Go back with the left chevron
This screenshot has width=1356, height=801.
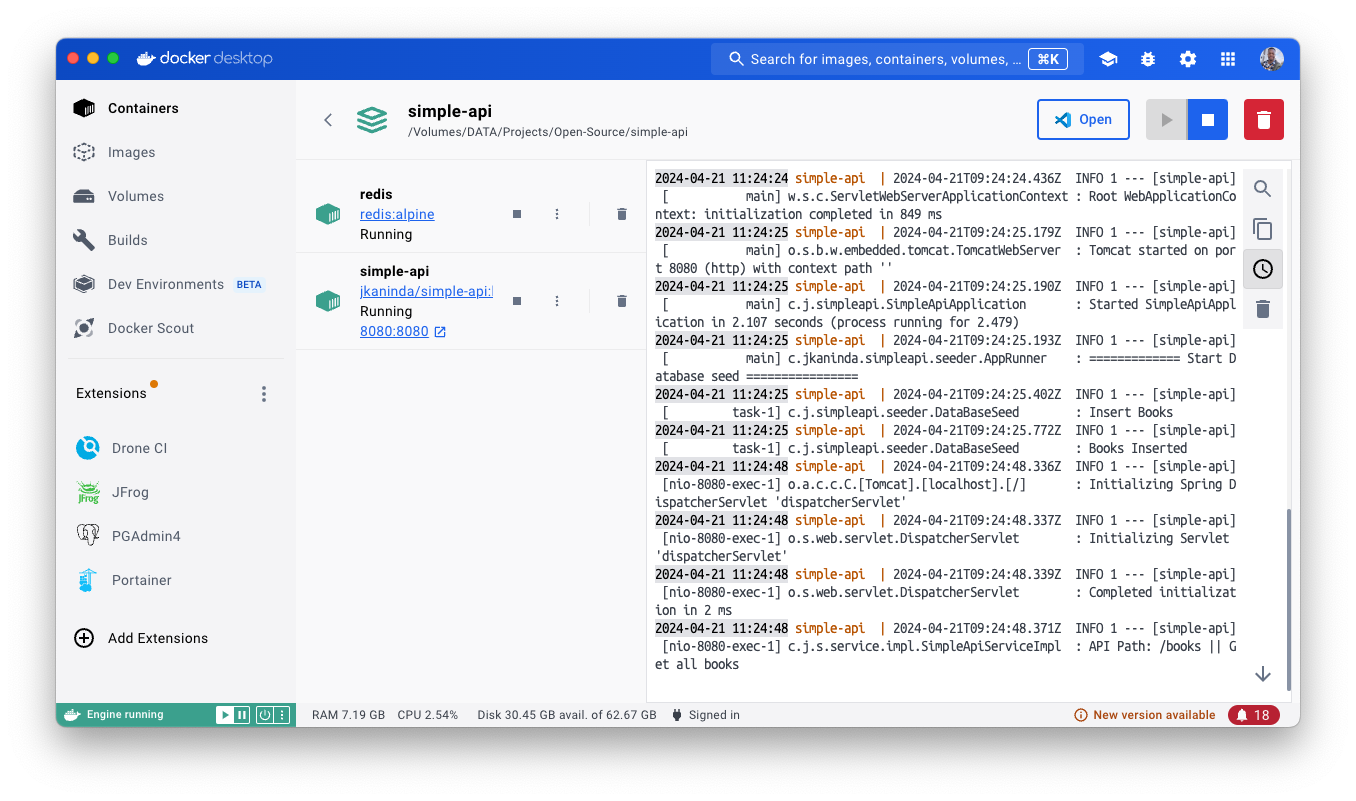click(328, 120)
